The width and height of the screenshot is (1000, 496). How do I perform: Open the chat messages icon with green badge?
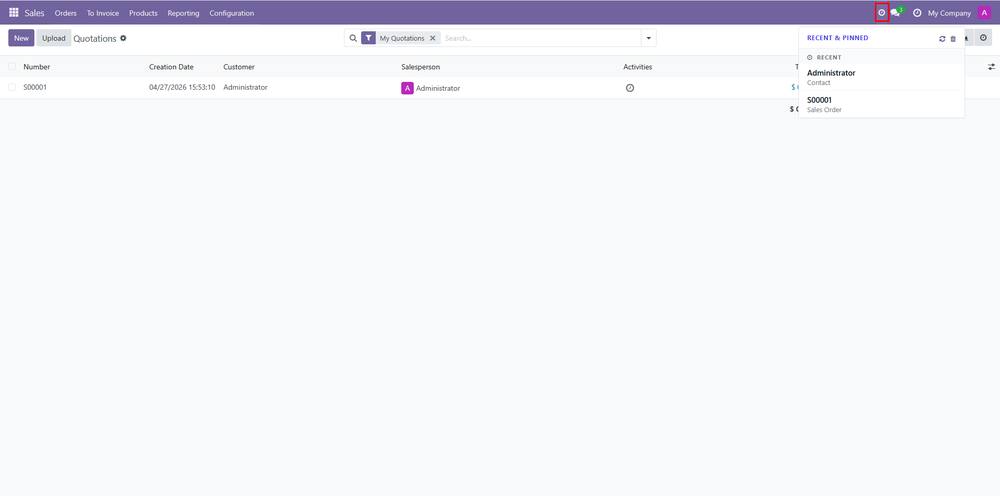pyautogui.click(x=897, y=12)
